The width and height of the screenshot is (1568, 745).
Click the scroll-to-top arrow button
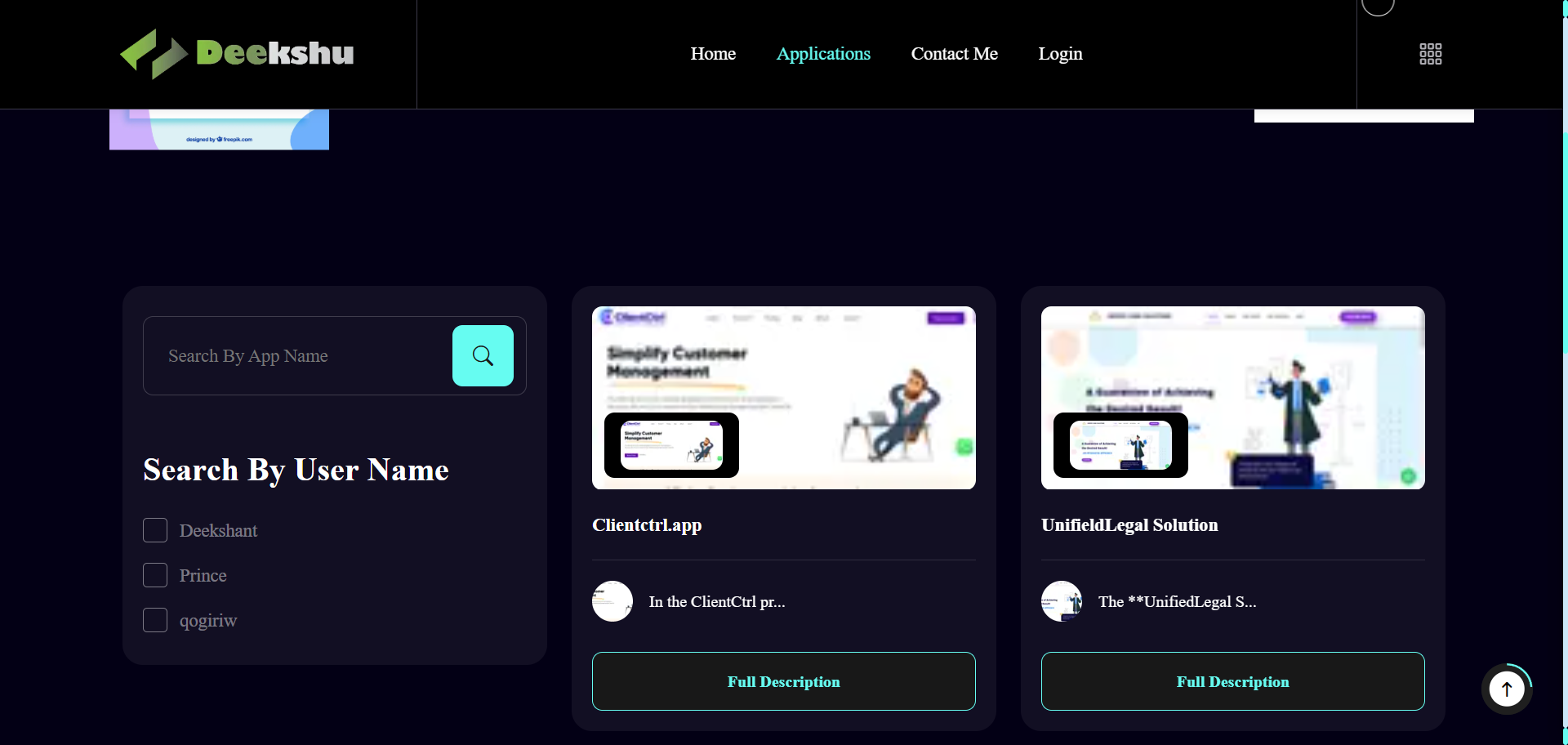click(x=1506, y=689)
